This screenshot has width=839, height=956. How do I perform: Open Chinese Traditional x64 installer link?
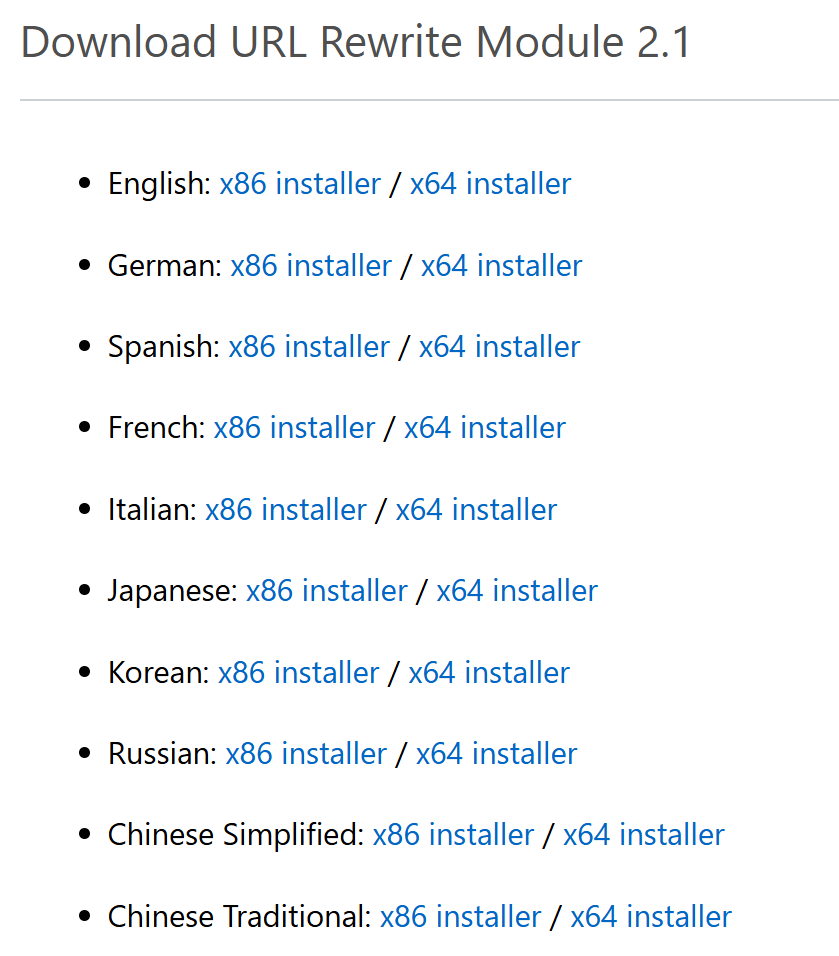(651, 916)
